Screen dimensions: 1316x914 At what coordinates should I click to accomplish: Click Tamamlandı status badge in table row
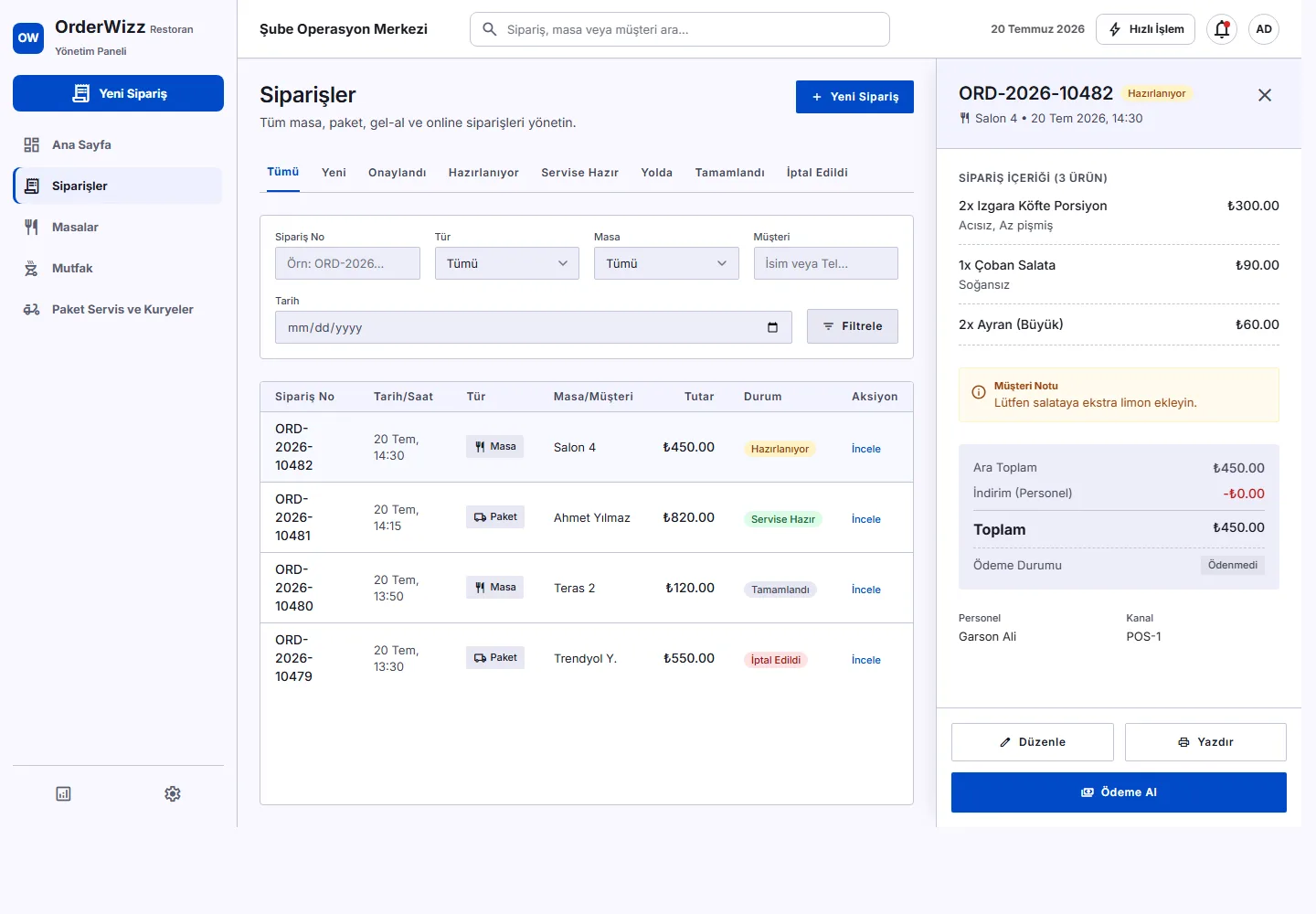pyautogui.click(x=780, y=590)
